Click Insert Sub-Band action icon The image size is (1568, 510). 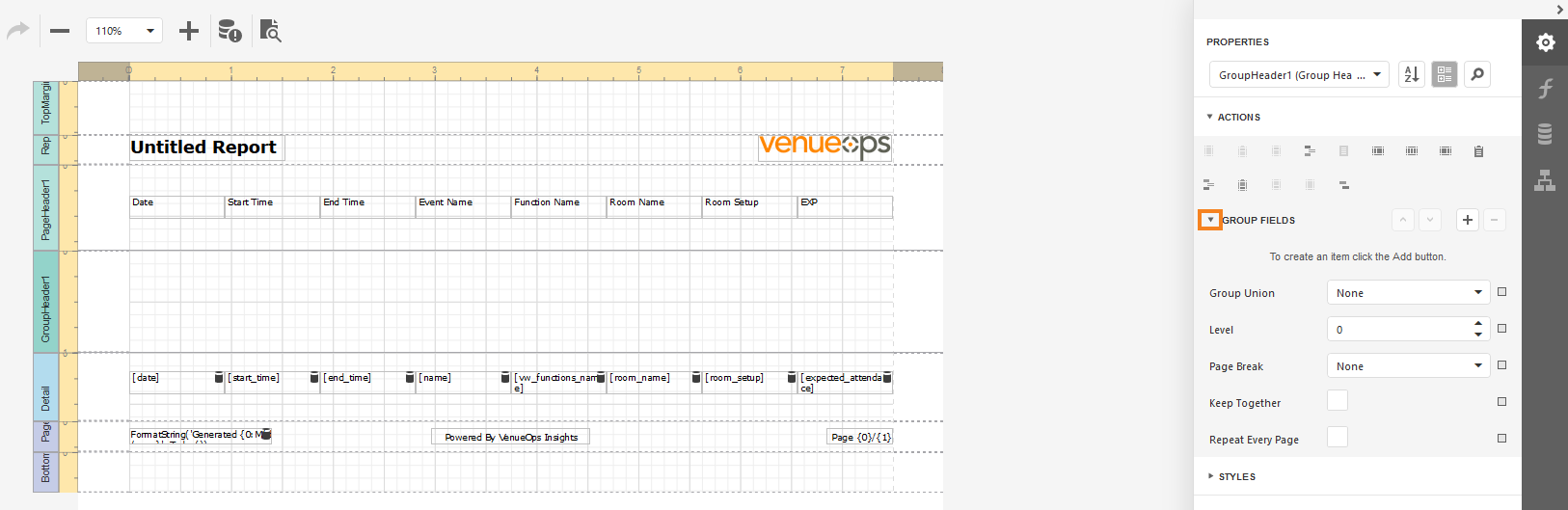point(1343,184)
